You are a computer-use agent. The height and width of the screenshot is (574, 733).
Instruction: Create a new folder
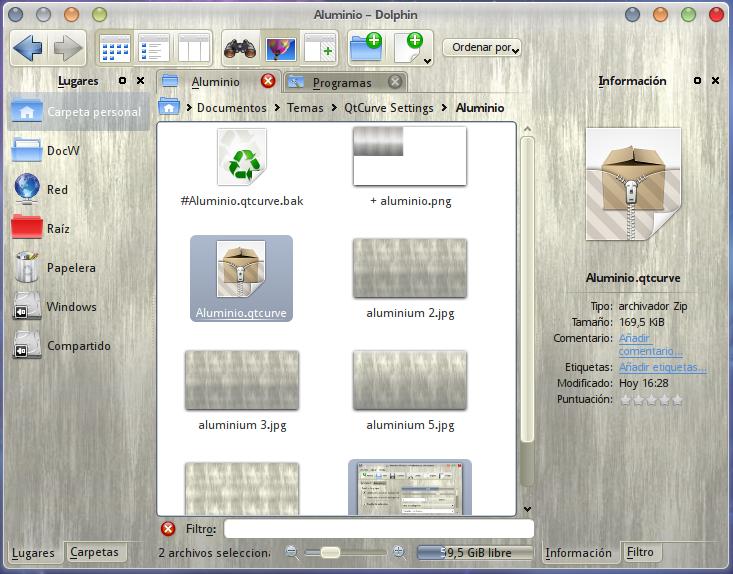click(366, 48)
